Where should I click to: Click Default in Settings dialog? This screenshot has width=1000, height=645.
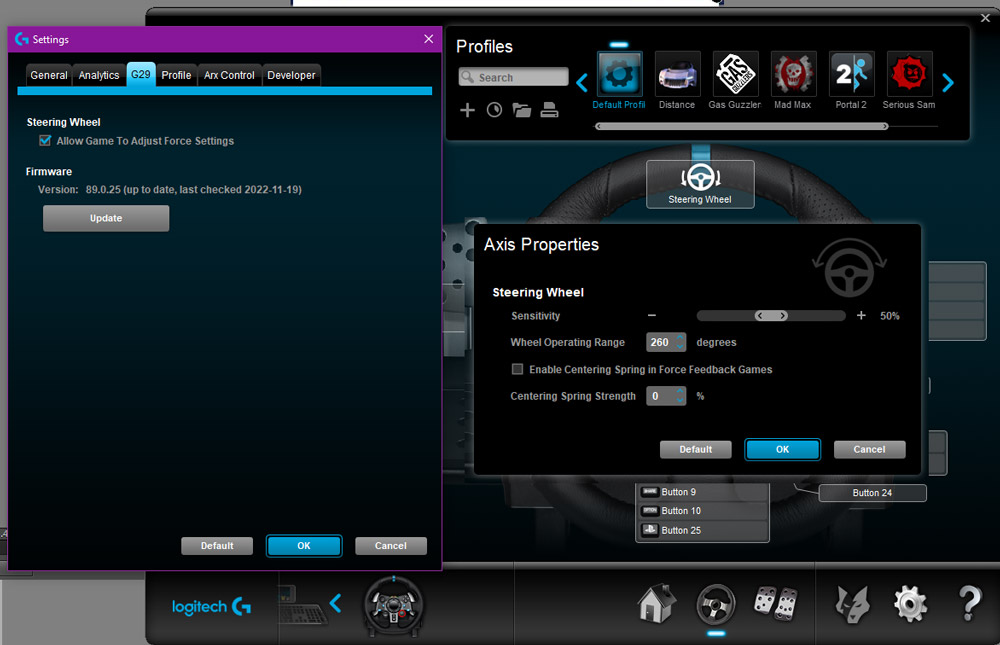217,545
